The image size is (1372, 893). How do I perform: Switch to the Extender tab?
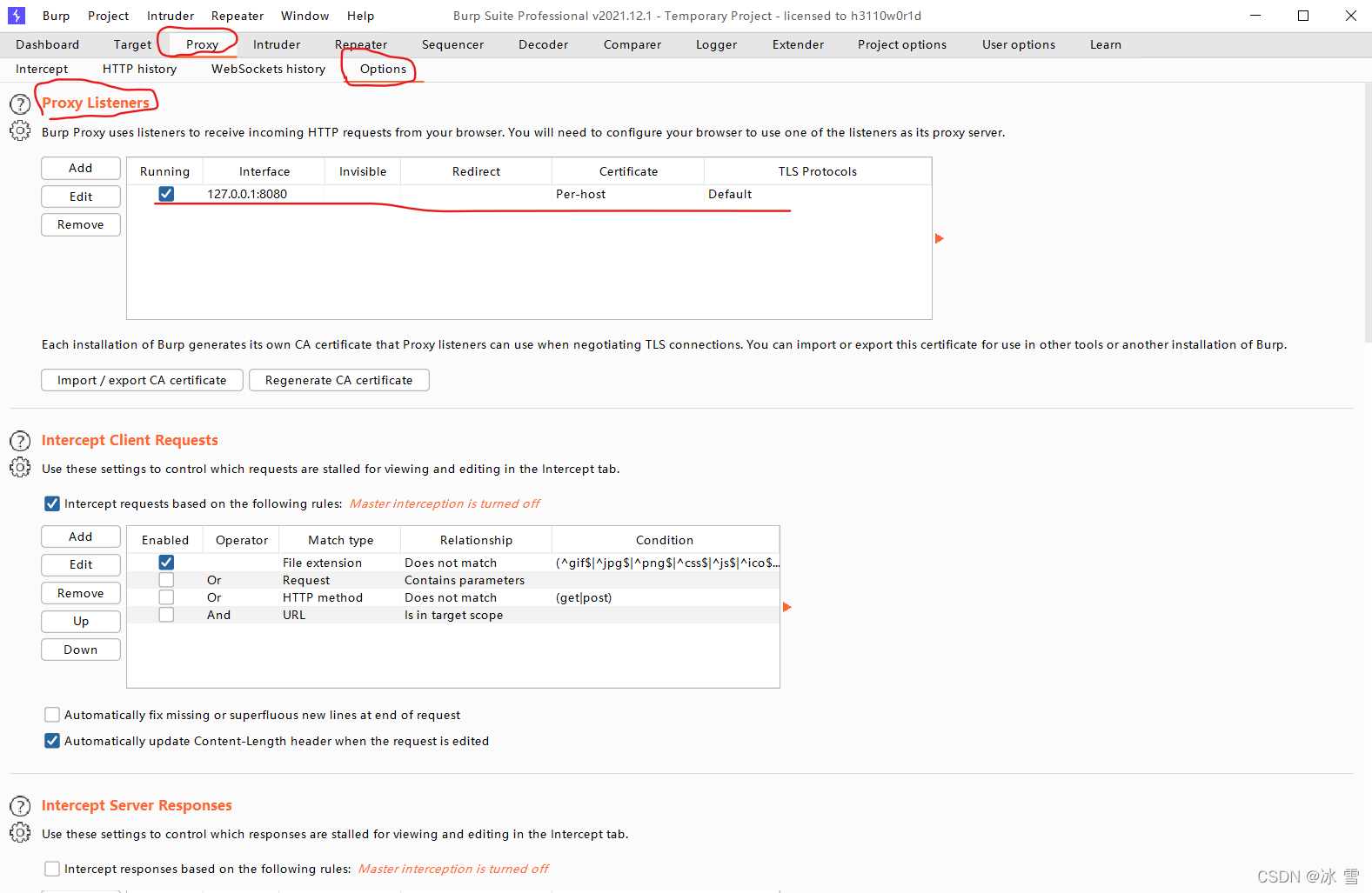click(798, 44)
